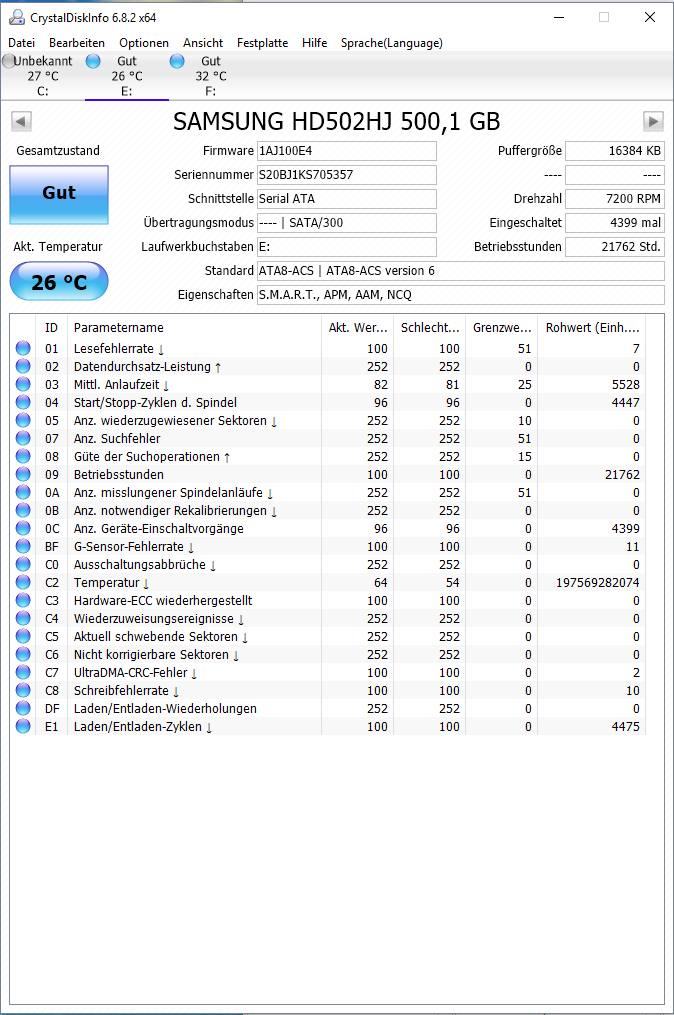Select Laden/Entladen-Zyklen raw value 4475

(x=625, y=726)
